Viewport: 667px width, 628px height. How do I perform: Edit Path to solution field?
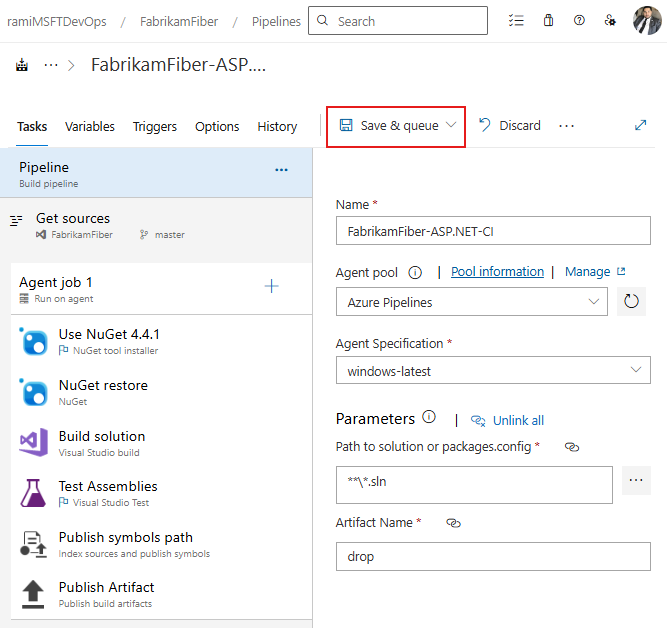[x=474, y=485]
